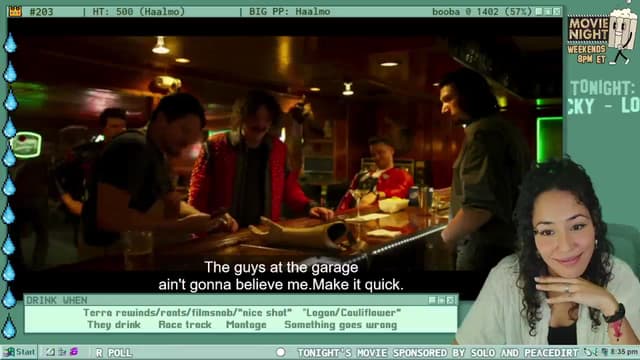
Task: Select the 'Montage' rule
Action: (246, 325)
